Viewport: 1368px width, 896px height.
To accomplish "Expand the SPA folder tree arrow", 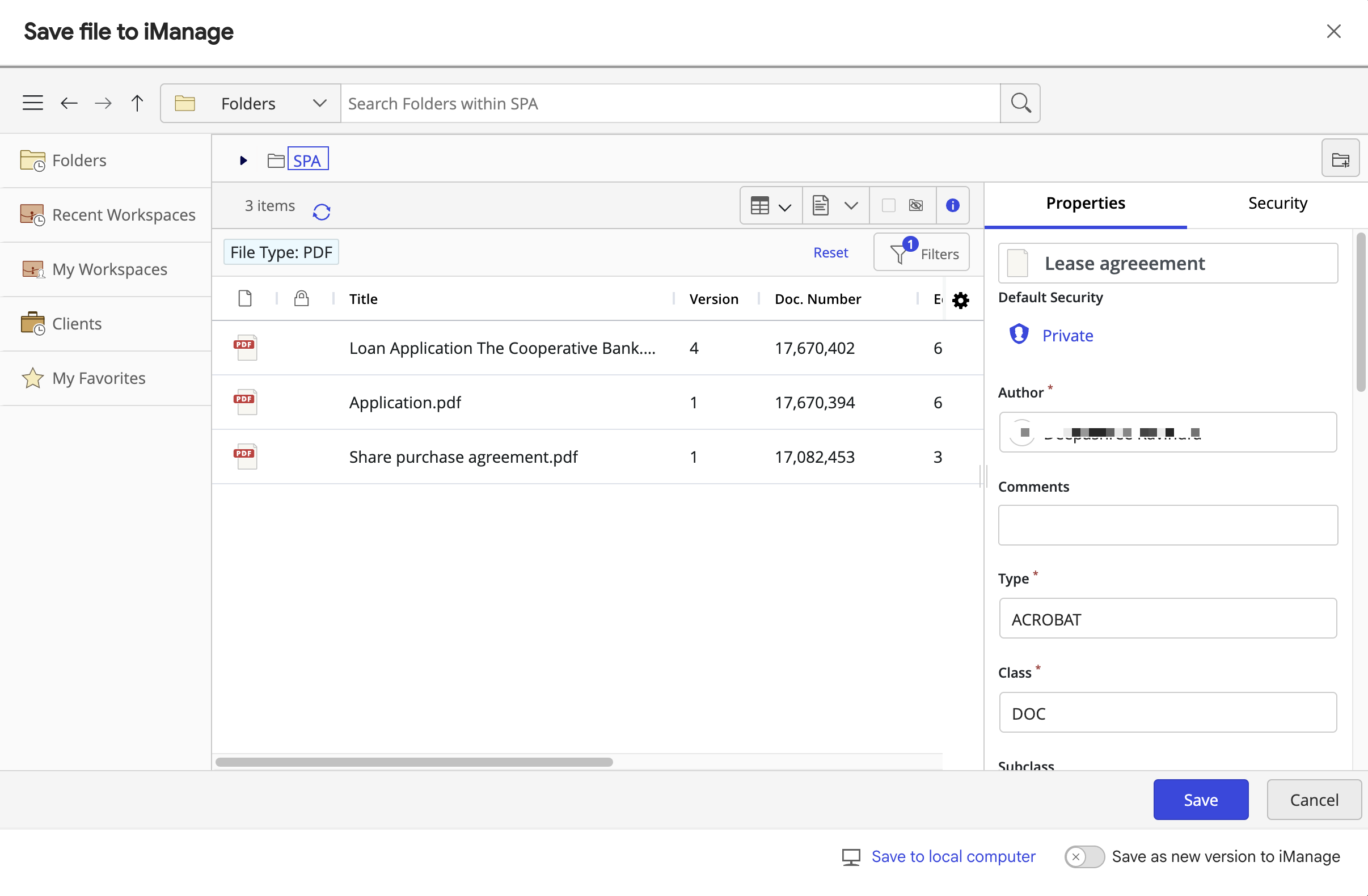I will pos(243,160).
